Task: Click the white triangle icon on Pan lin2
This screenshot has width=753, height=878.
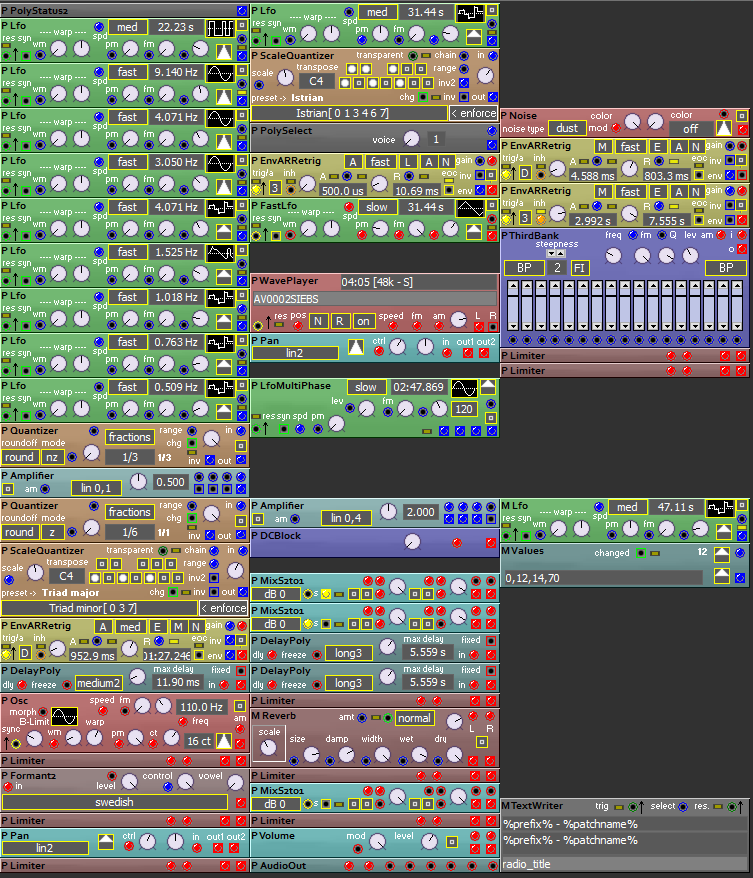Action: (356, 348)
